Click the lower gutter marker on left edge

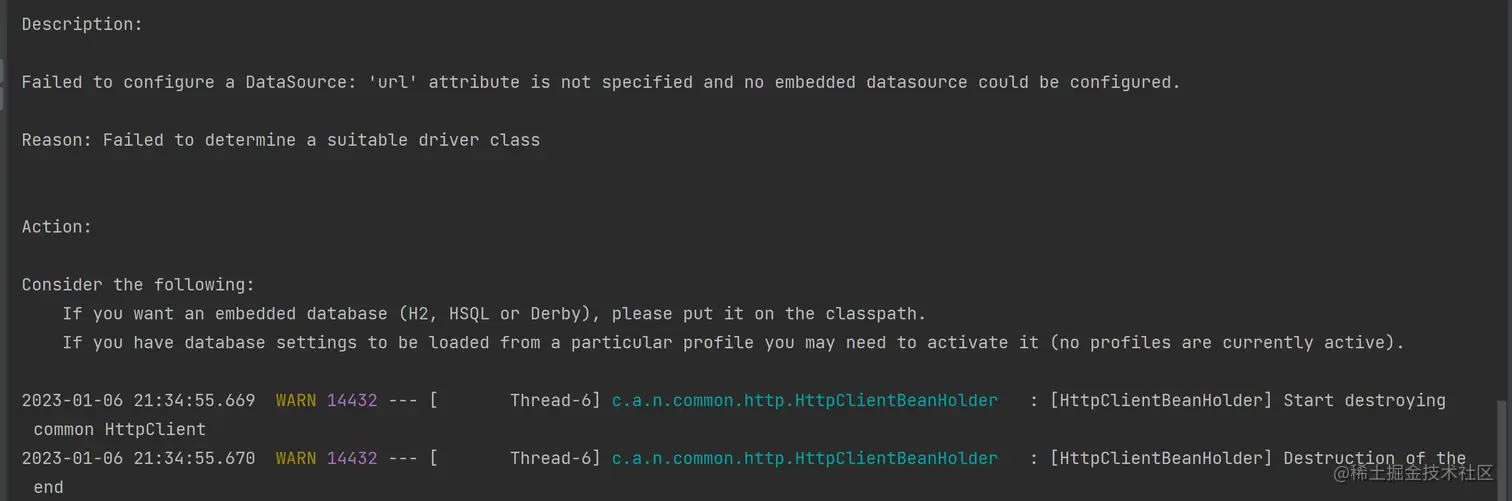2,98
